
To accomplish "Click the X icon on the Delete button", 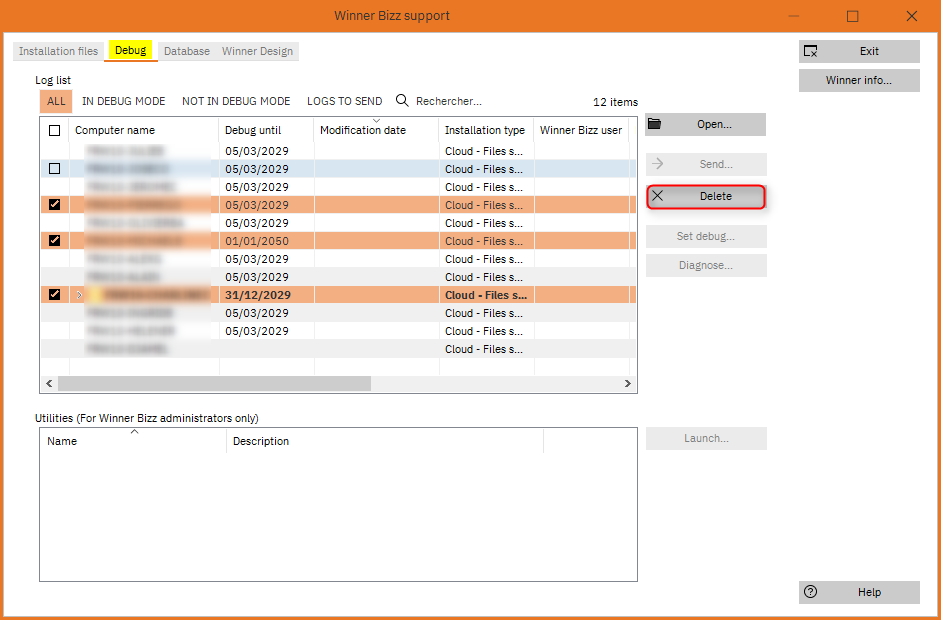I will (658, 196).
